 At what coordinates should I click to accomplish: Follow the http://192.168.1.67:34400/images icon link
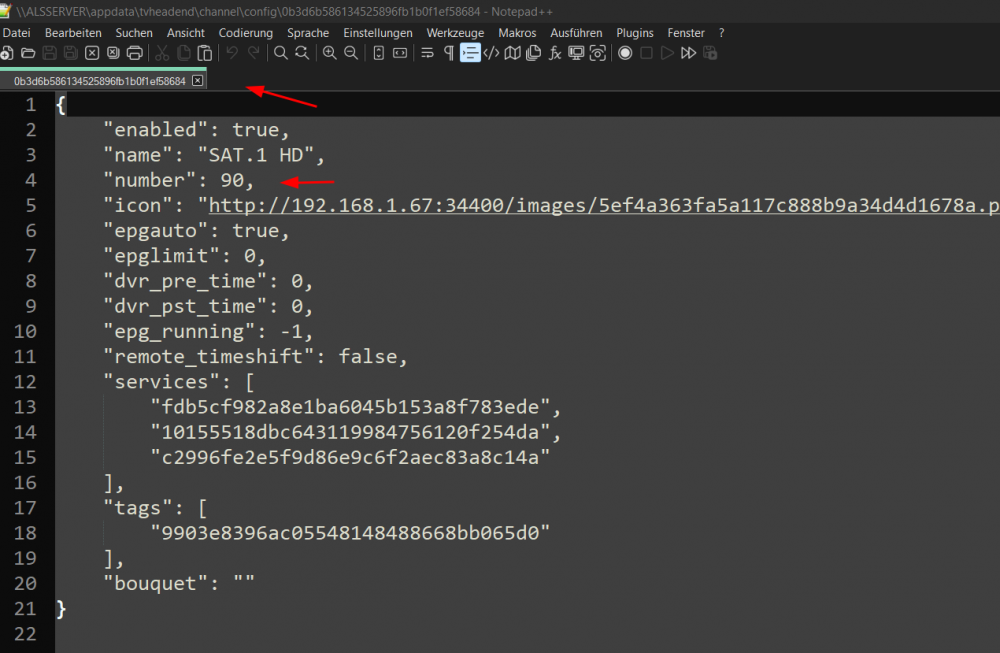pyautogui.click(x=604, y=205)
